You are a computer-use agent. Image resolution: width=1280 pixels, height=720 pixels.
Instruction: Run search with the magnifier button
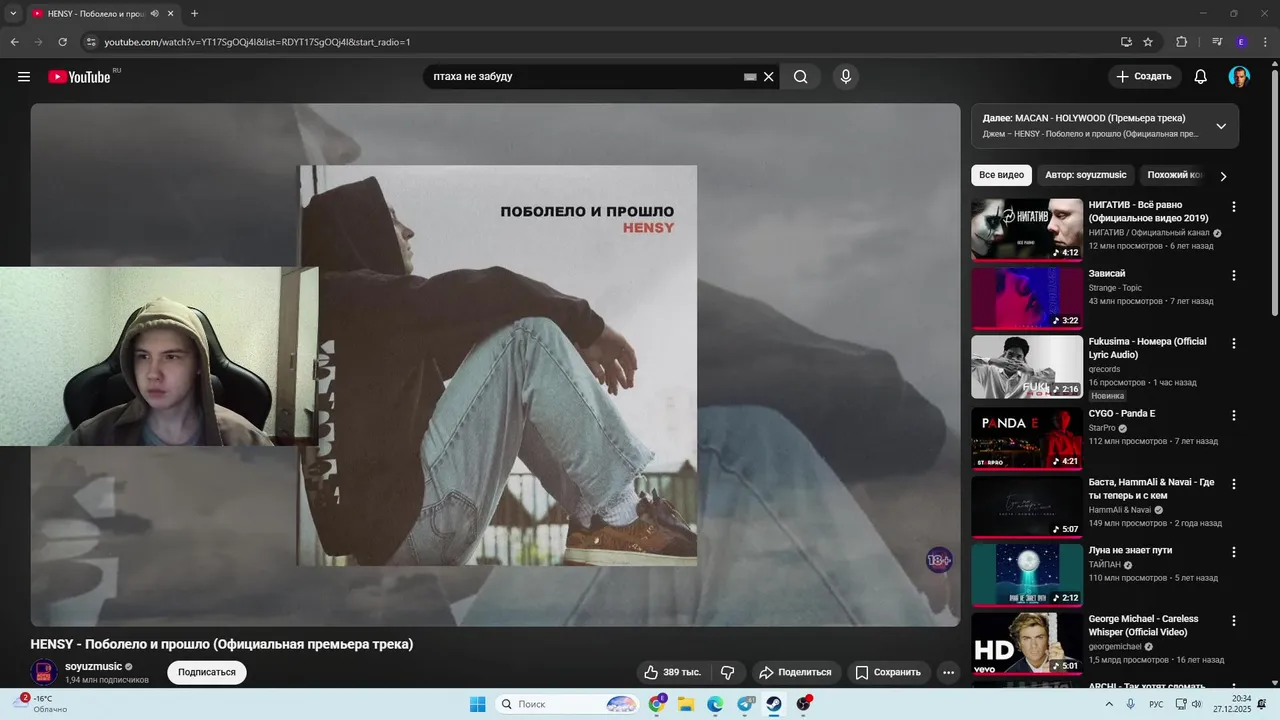click(x=801, y=77)
